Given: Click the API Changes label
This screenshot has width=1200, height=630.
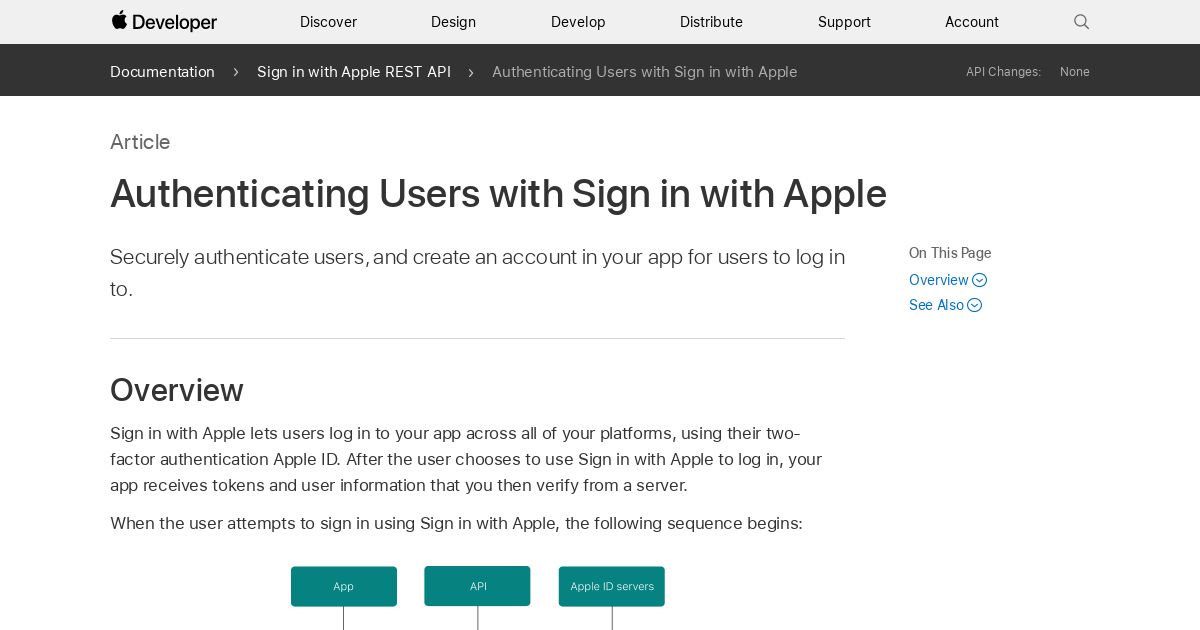Looking at the screenshot, I should (x=1003, y=72).
